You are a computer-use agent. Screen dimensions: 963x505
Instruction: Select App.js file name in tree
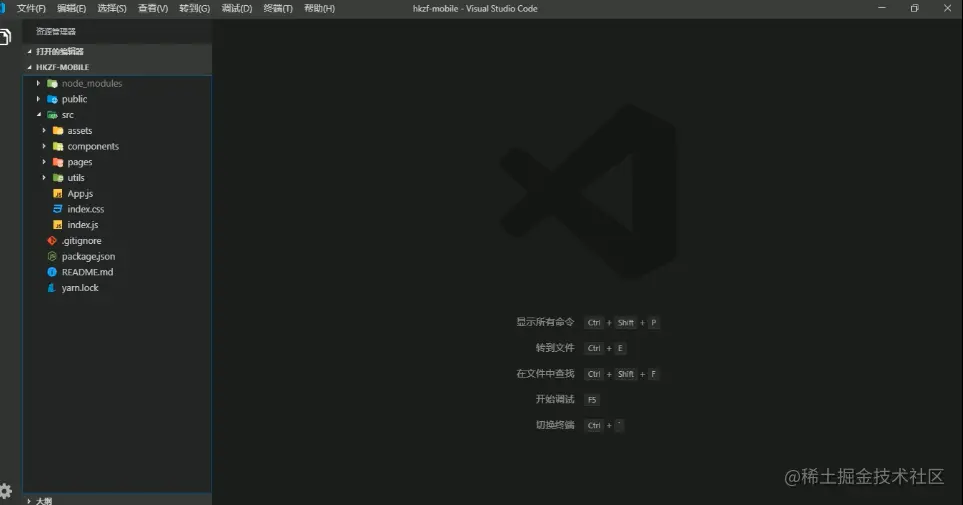point(80,194)
